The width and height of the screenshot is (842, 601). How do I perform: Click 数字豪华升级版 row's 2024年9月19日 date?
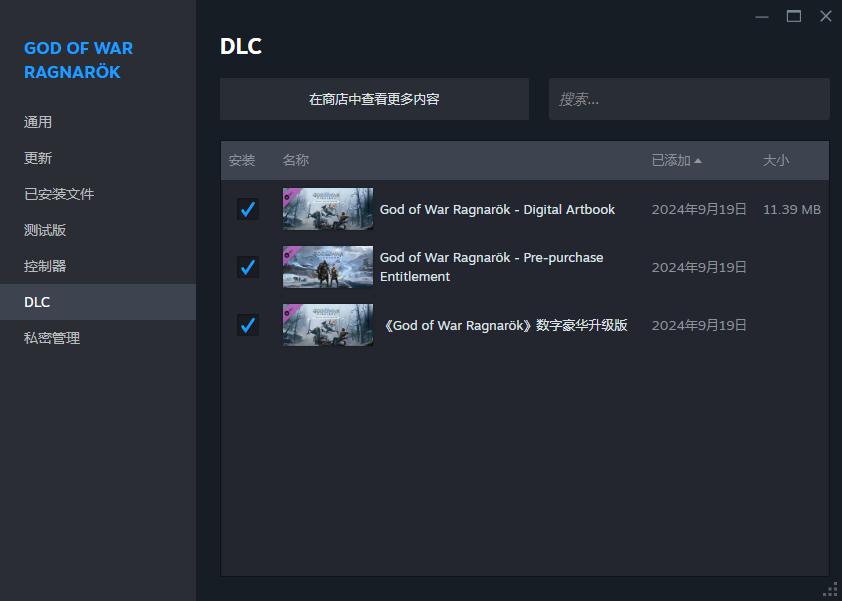pos(699,325)
